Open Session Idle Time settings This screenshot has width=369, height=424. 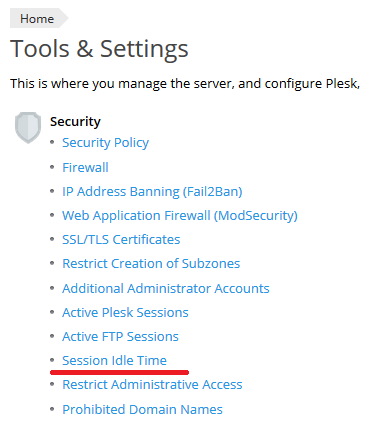click(114, 360)
